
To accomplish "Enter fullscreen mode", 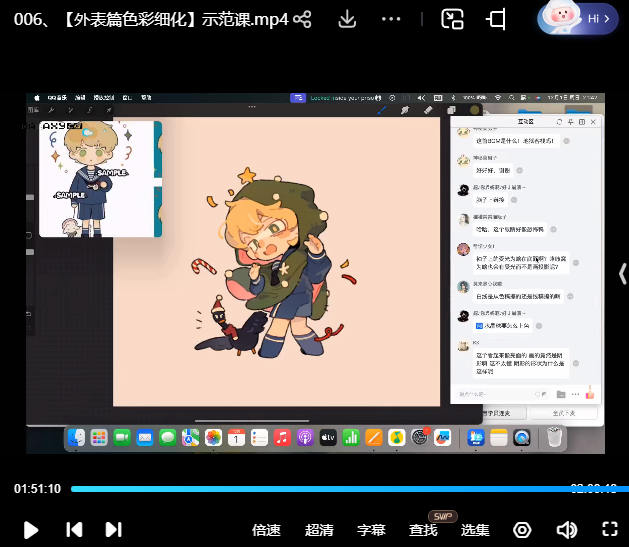I will 610,530.
